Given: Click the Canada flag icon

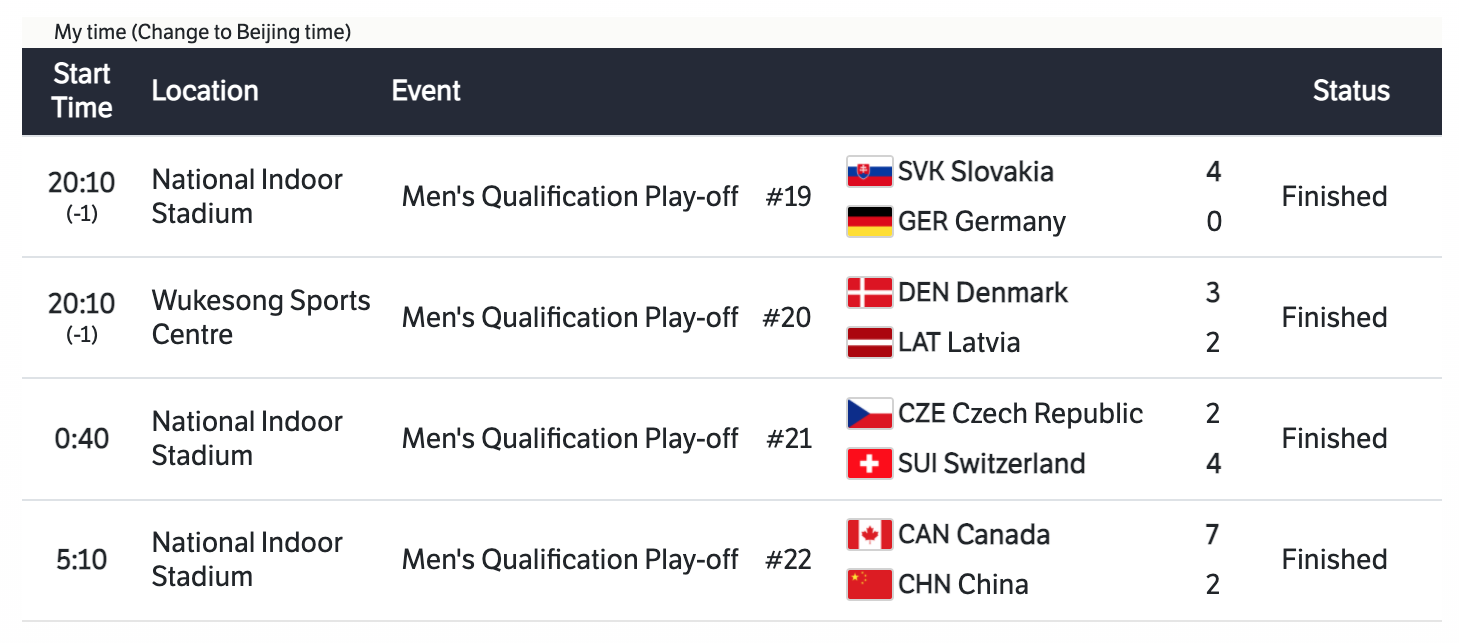Looking at the screenshot, I should (869, 535).
